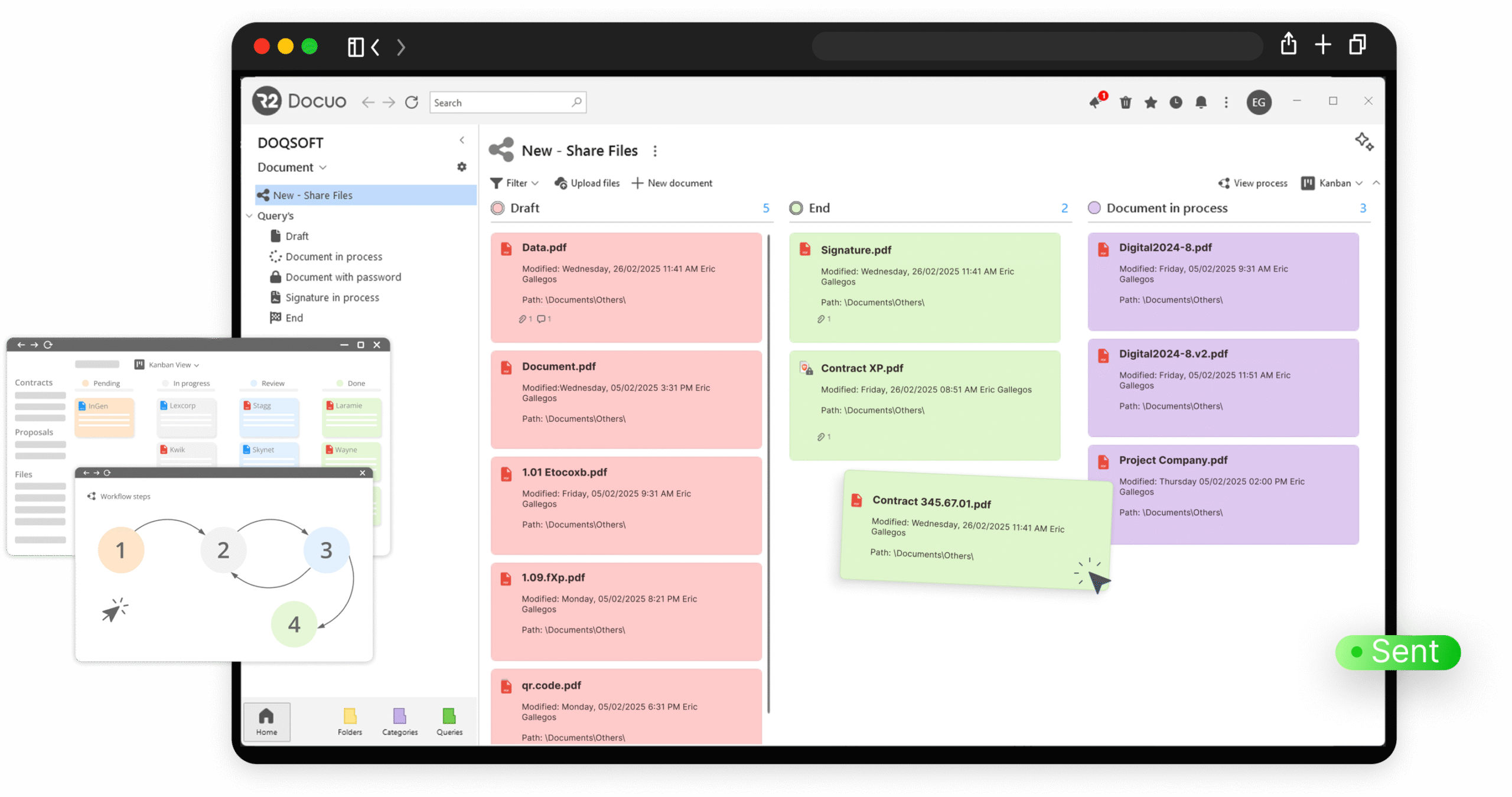This screenshot has height=797, width=1512.
Task: Open DOQSOFT sidebar settings gear
Action: [x=462, y=167]
